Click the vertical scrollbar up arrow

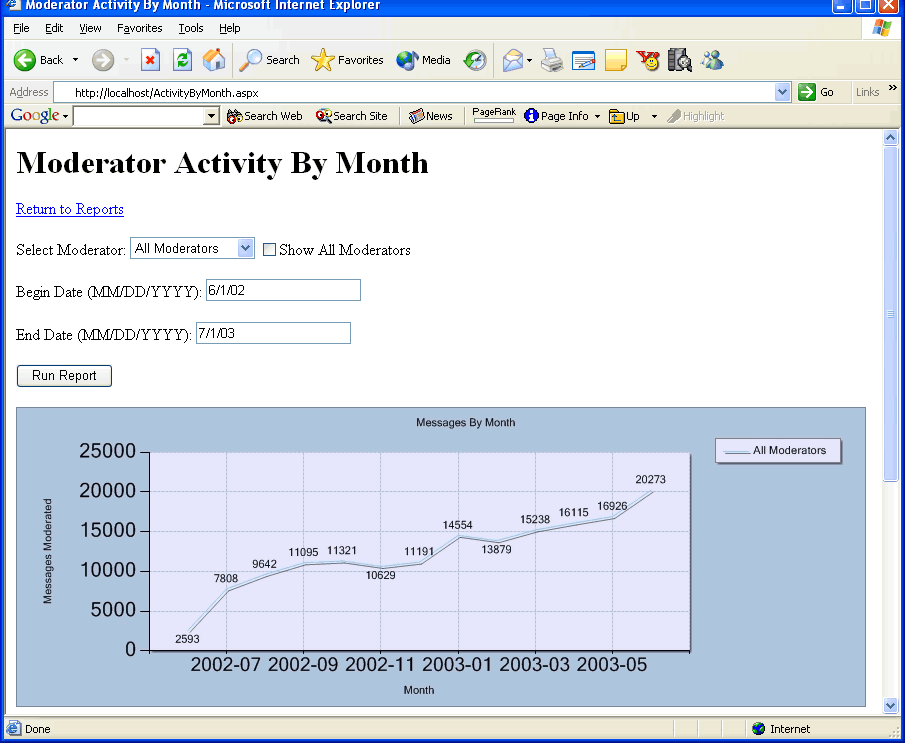point(890,137)
